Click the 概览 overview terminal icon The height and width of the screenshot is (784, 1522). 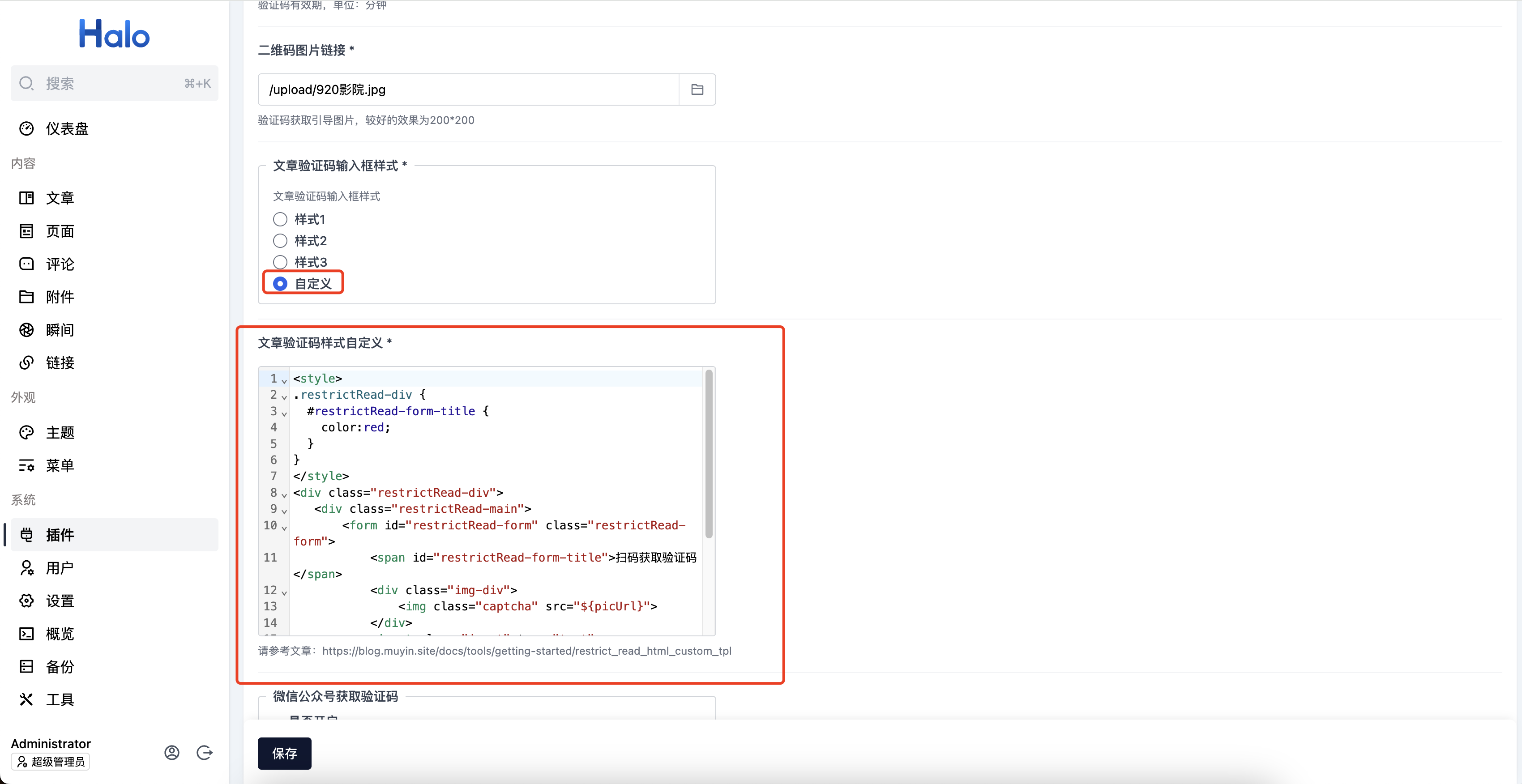[26, 634]
